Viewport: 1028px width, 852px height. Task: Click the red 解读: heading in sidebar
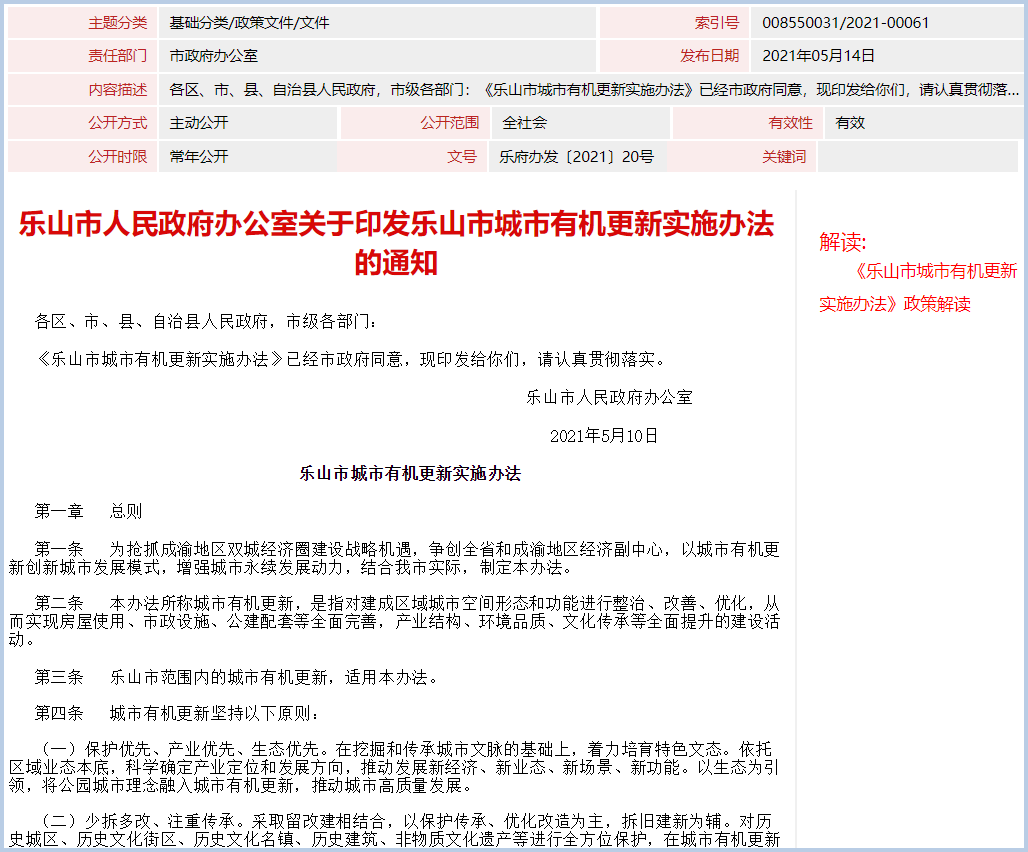(843, 242)
